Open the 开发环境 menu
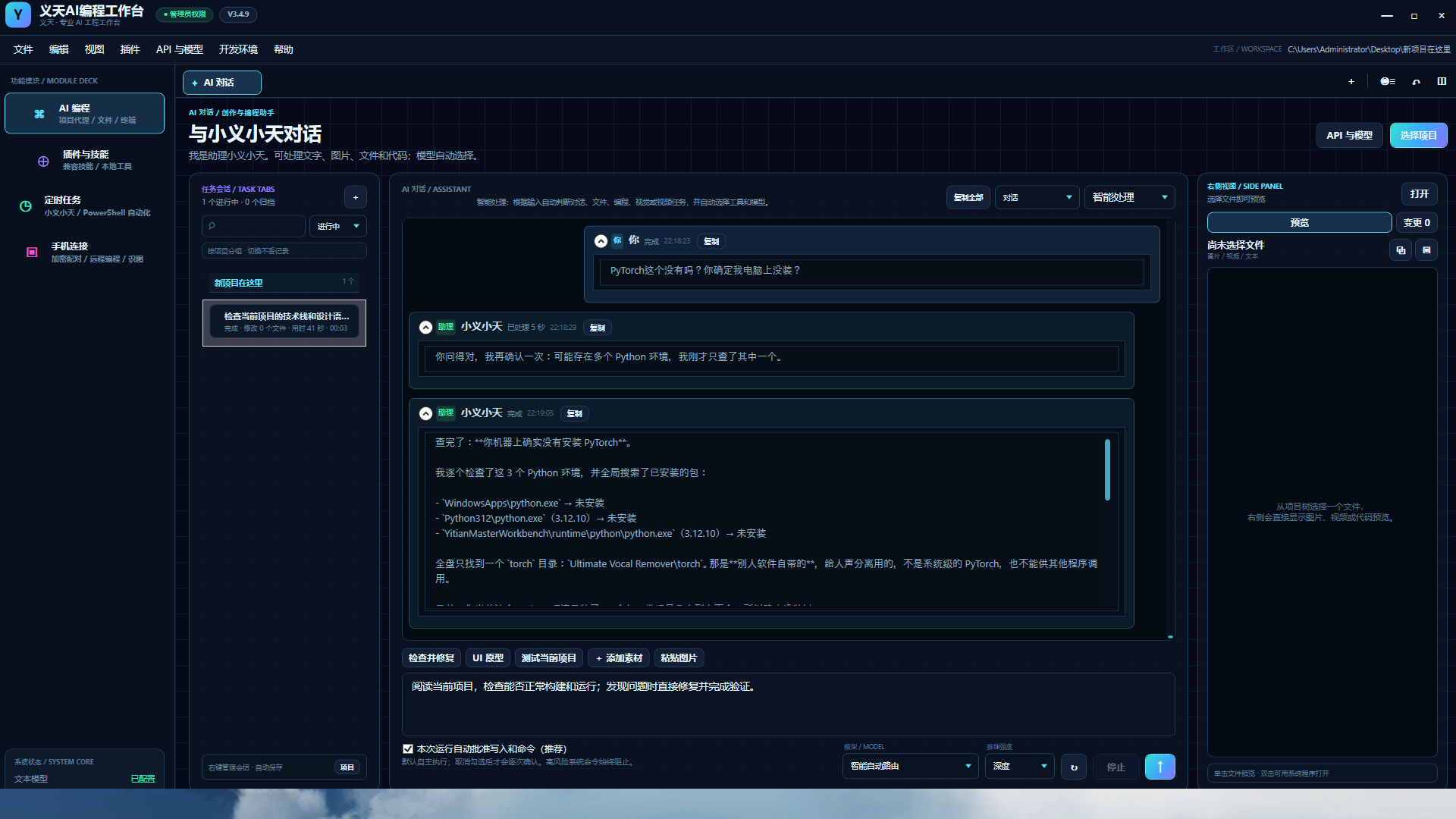Viewport: 1456px width, 819px height. click(x=239, y=49)
